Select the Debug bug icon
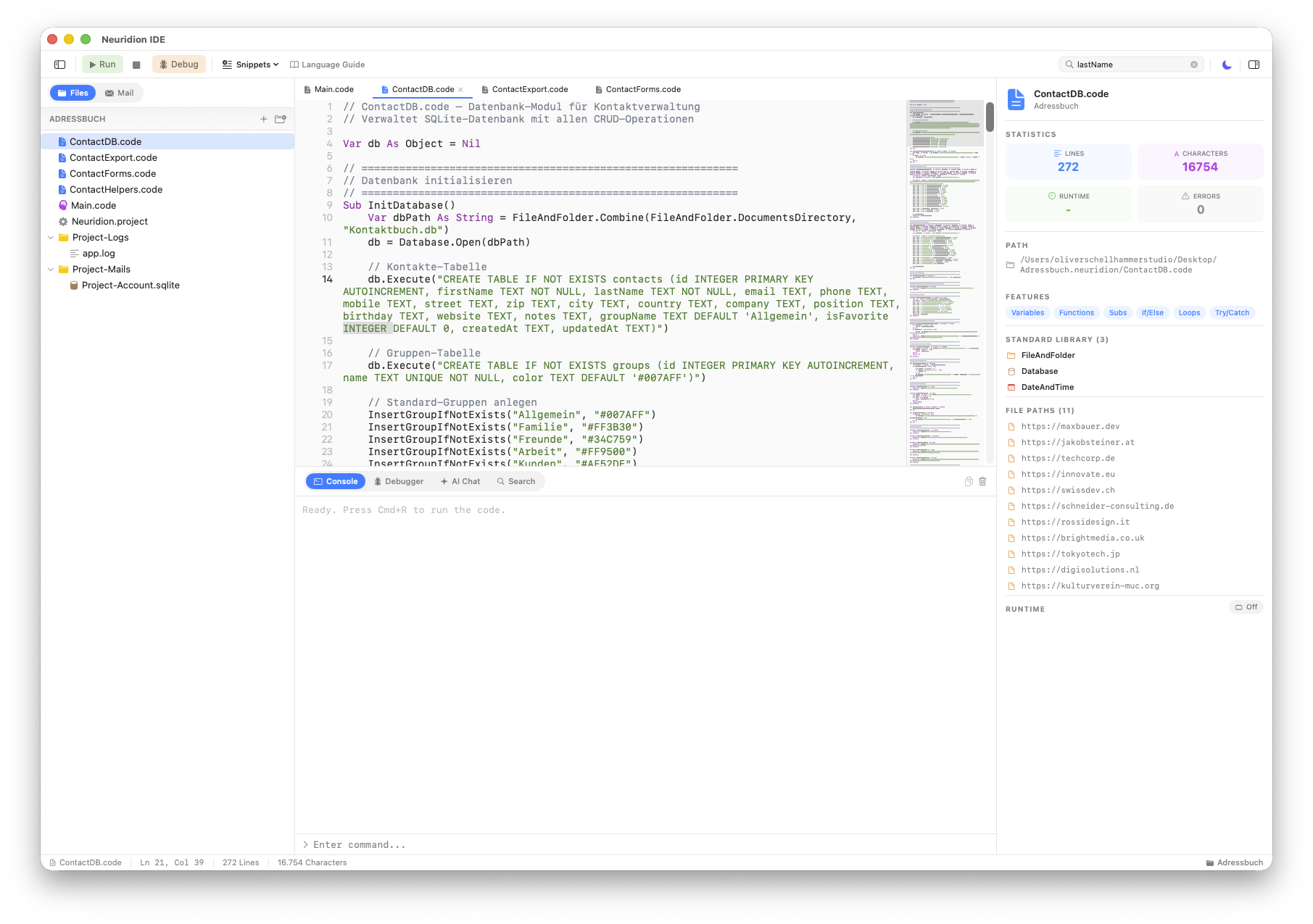Screen dimensions: 1313x924 click(178, 64)
